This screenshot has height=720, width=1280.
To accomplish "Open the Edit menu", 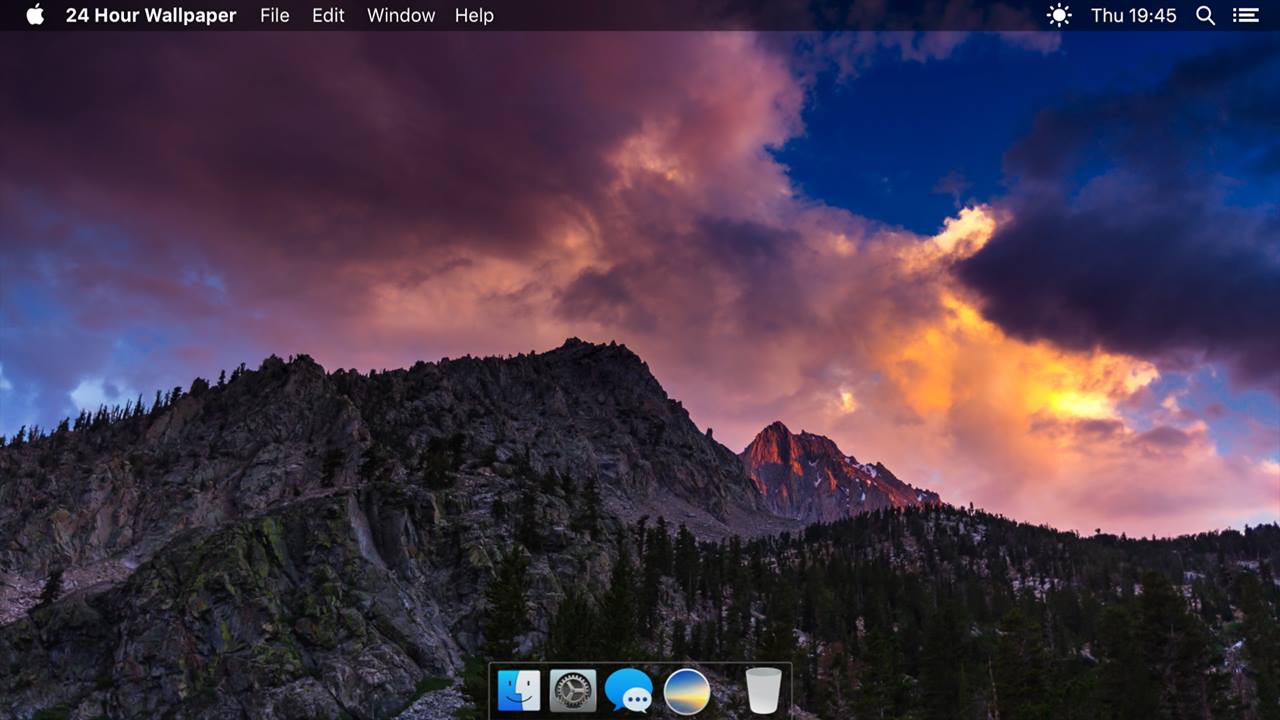I will click(328, 15).
